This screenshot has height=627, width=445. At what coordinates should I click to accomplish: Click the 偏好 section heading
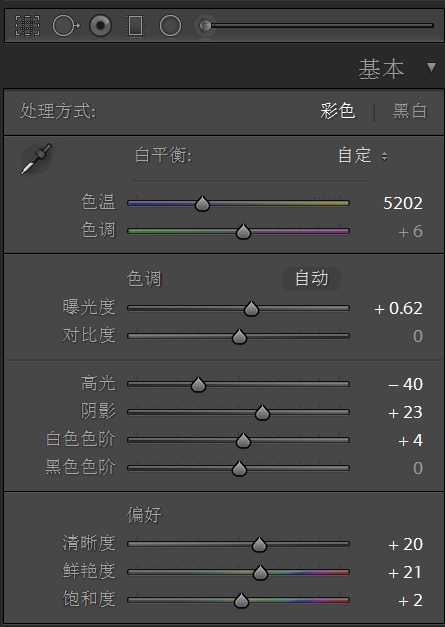pyautogui.click(x=144, y=515)
